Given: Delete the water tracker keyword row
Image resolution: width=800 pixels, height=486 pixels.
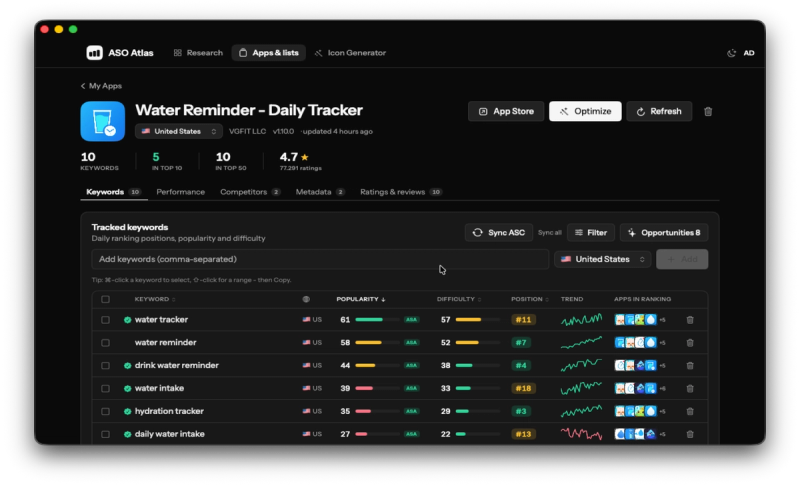Looking at the screenshot, I should (x=690, y=320).
